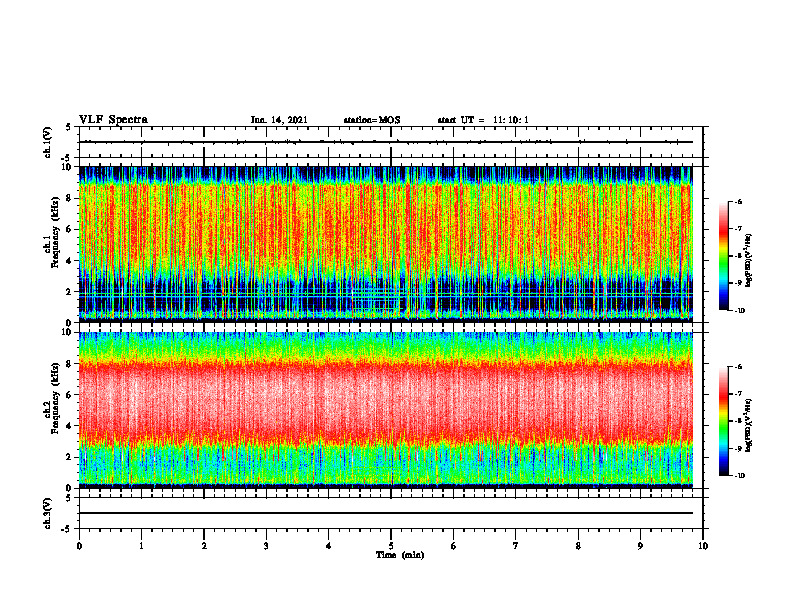
Task: Click the "ch.3(V)" axis label
Action: click(48, 513)
